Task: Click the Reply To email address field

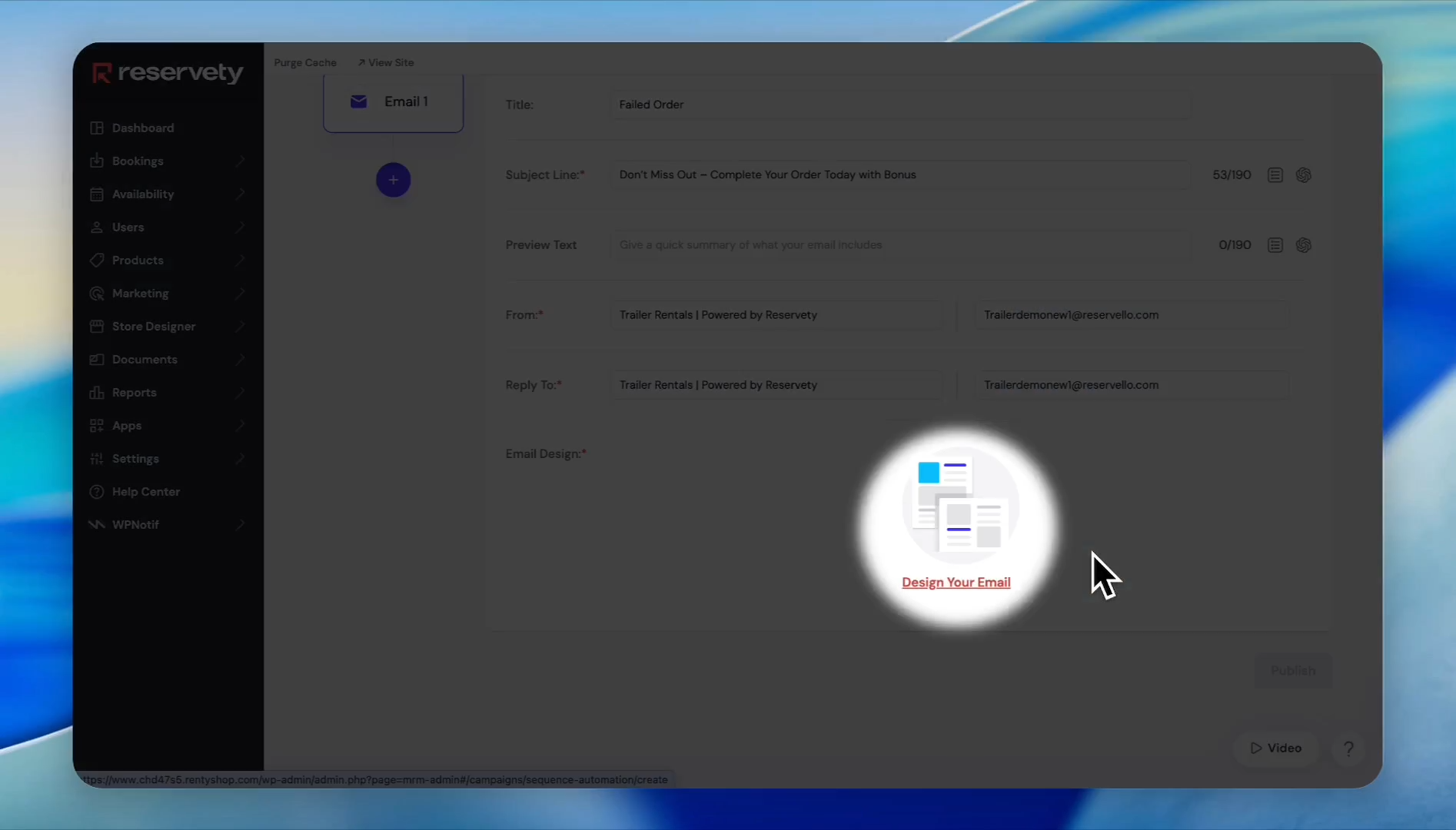Action: pyautogui.click(x=1132, y=384)
